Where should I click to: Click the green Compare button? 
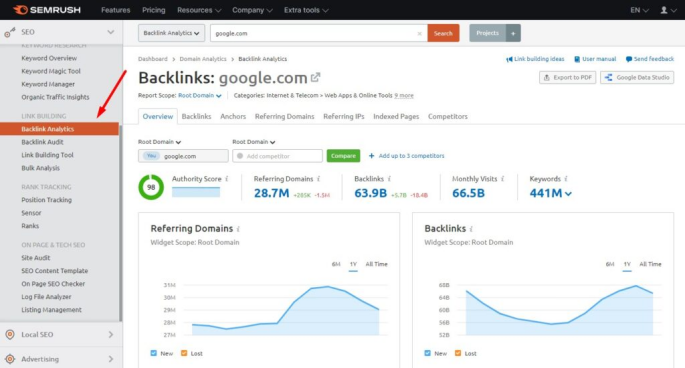343,156
